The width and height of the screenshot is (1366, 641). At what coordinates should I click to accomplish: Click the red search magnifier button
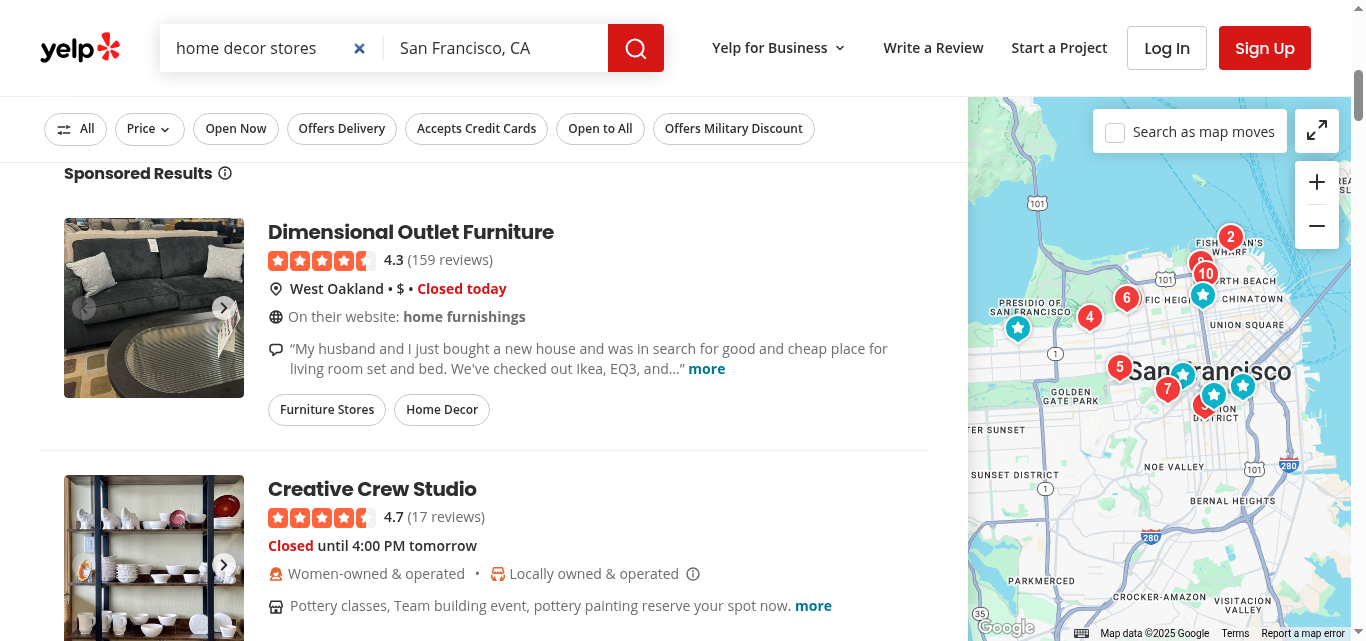point(636,48)
